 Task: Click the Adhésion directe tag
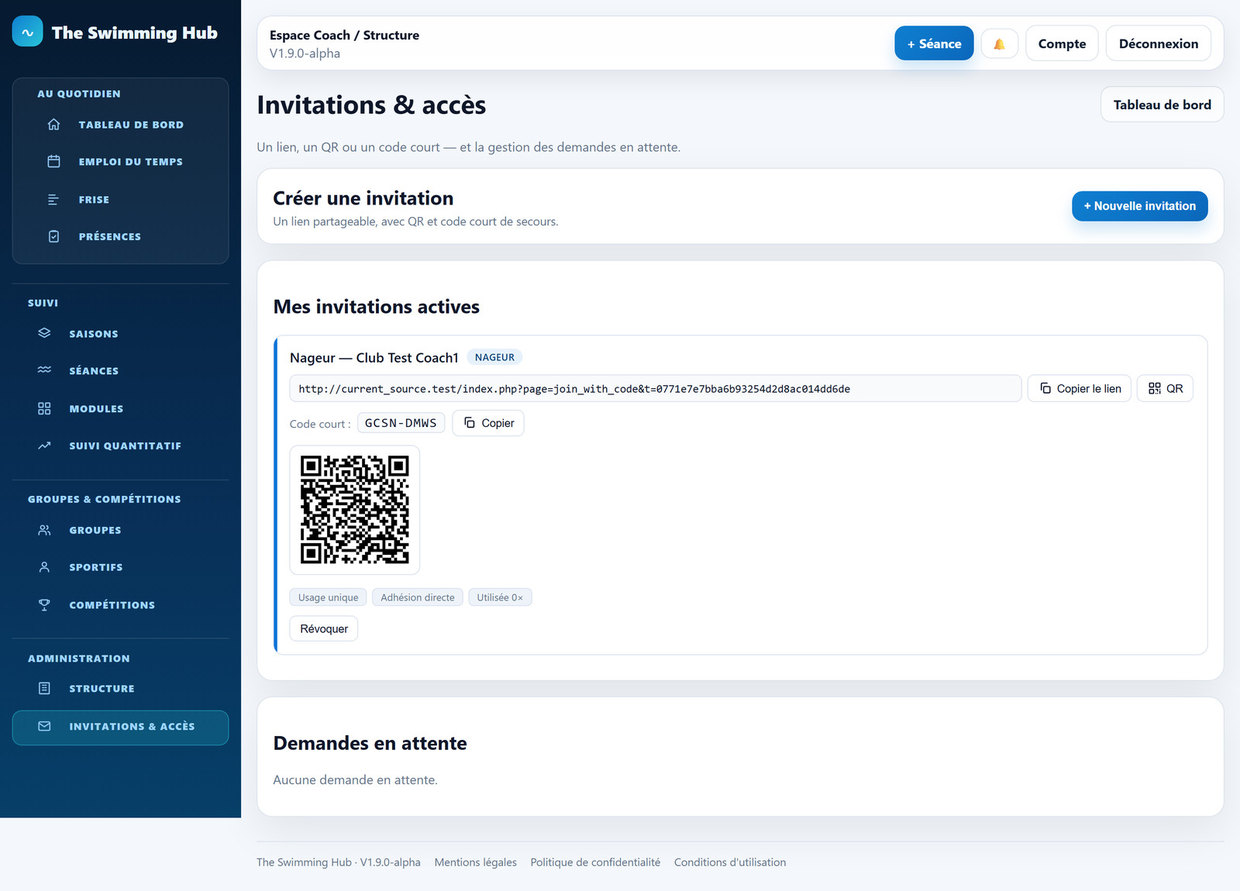[x=418, y=597]
